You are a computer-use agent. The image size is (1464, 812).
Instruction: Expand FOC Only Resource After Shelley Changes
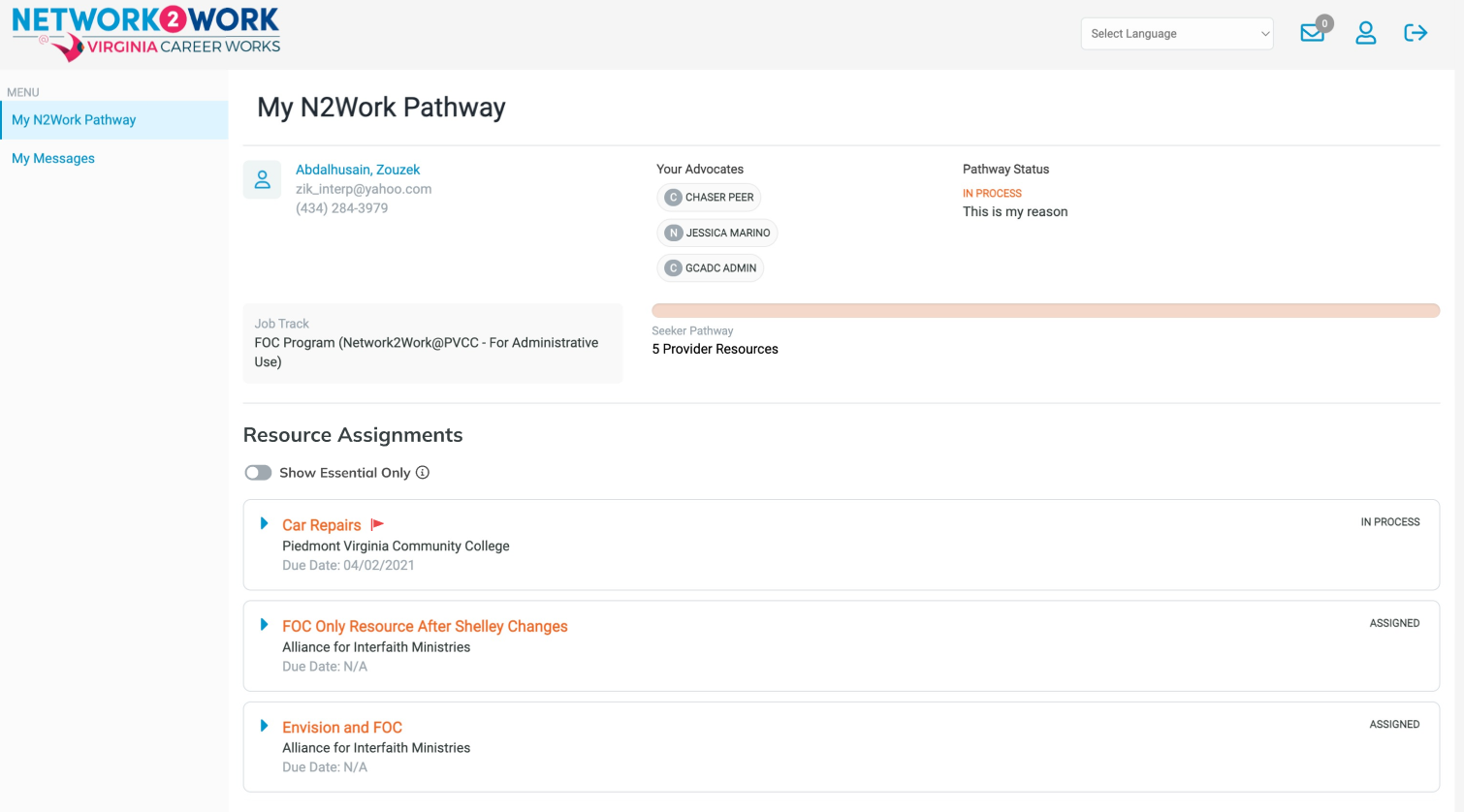264,625
